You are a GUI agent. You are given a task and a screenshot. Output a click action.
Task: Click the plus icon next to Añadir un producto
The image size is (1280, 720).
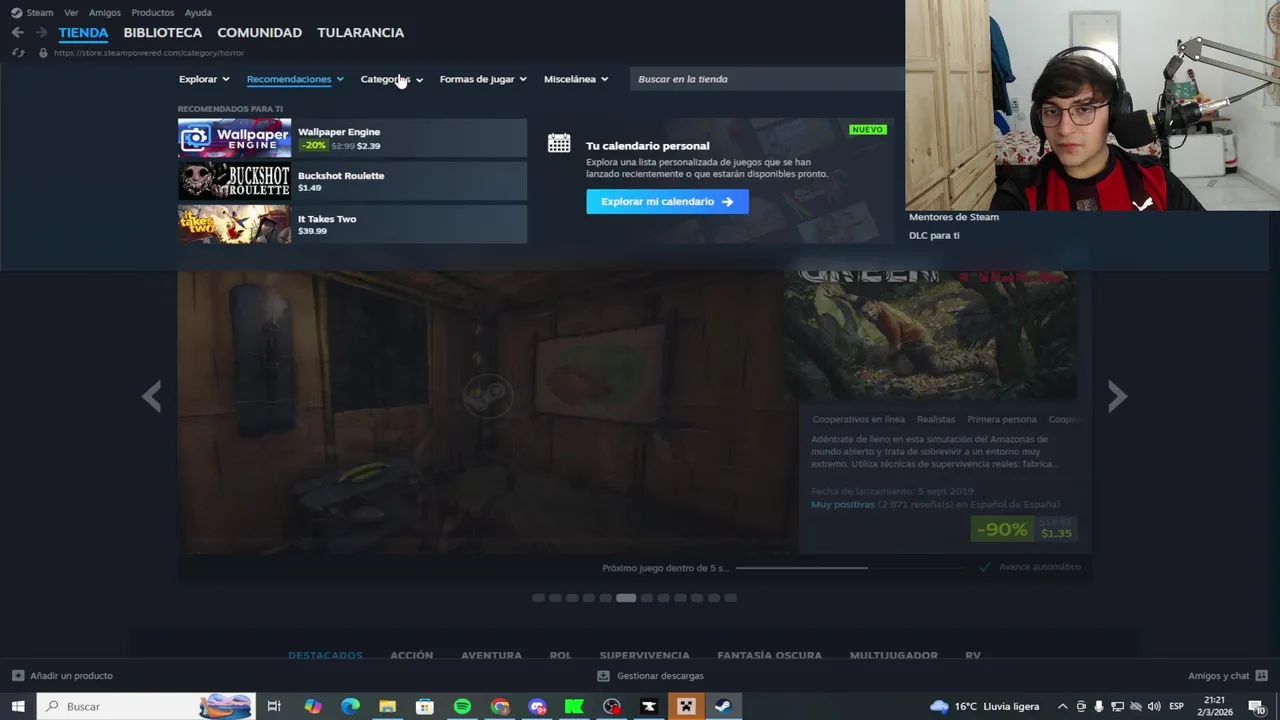coord(18,676)
